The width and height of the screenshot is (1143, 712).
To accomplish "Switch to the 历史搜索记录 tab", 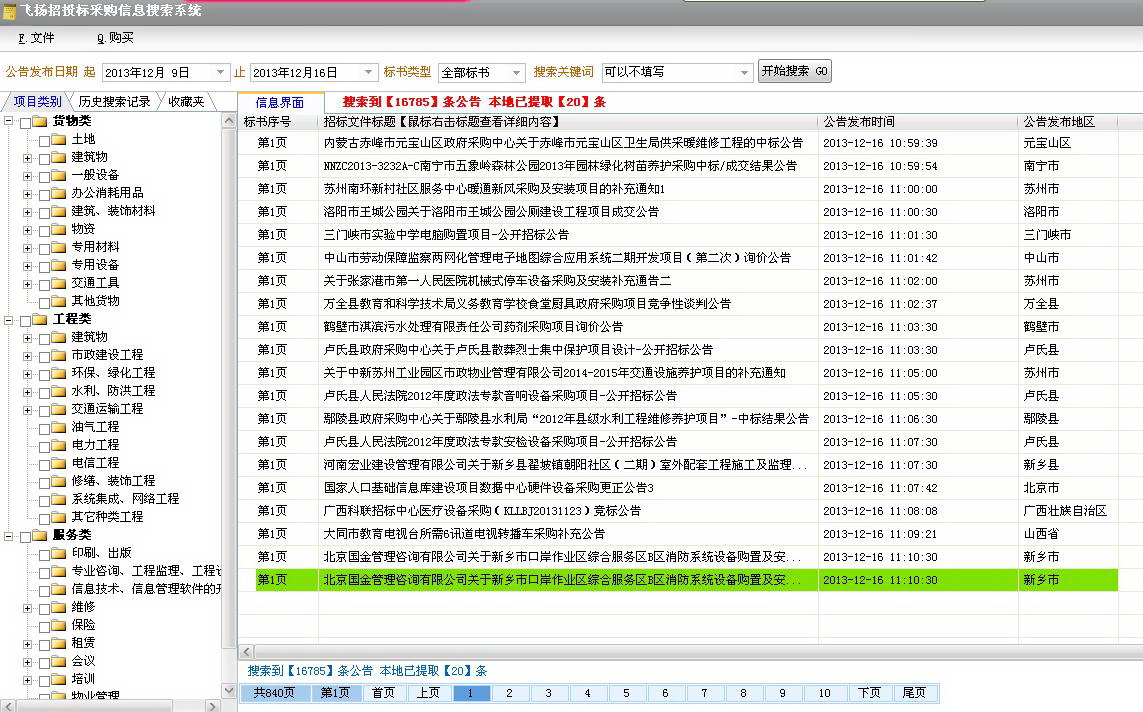I will pyautogui.click(x=114, y=101).
